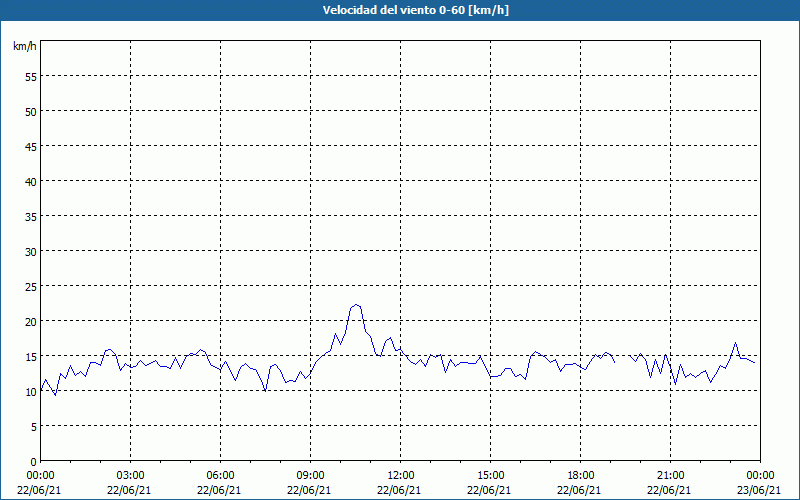
Task: Click the 'km/h' axis unit label
Action: click(25, 46)
